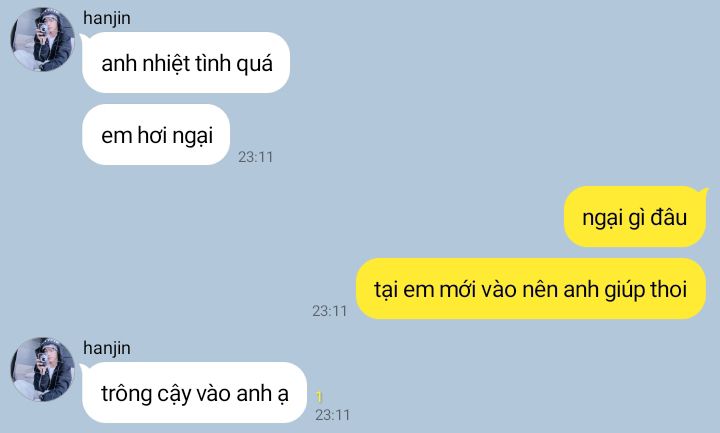Select the 'em hơi ngại' message bubble
The height and width of the screenshot is (433, 720).
click(x=156, y=135)
